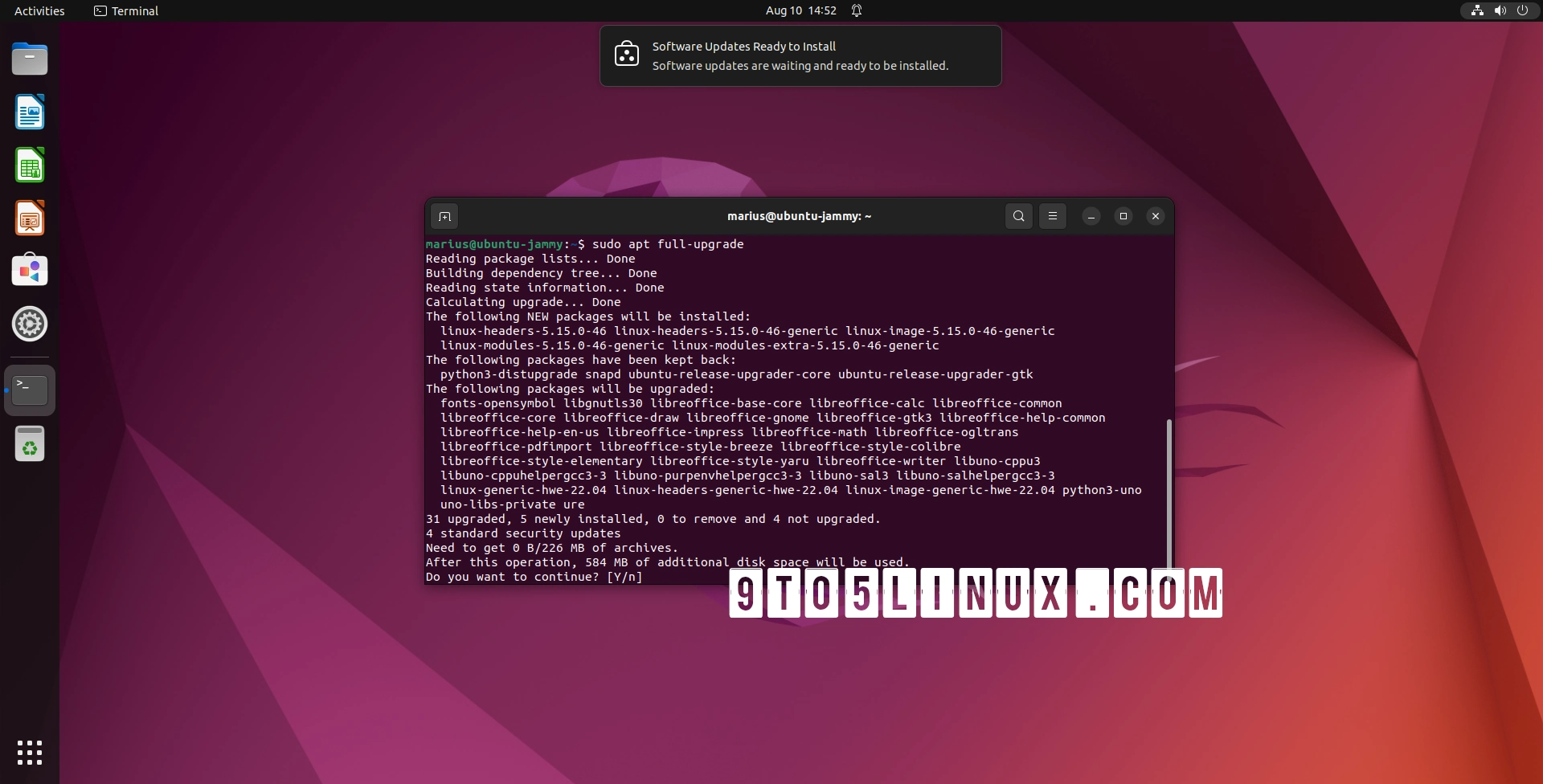
Task: Open the calendar by clicking the clock
Action: pyautogui.click(x=800, y=10)
